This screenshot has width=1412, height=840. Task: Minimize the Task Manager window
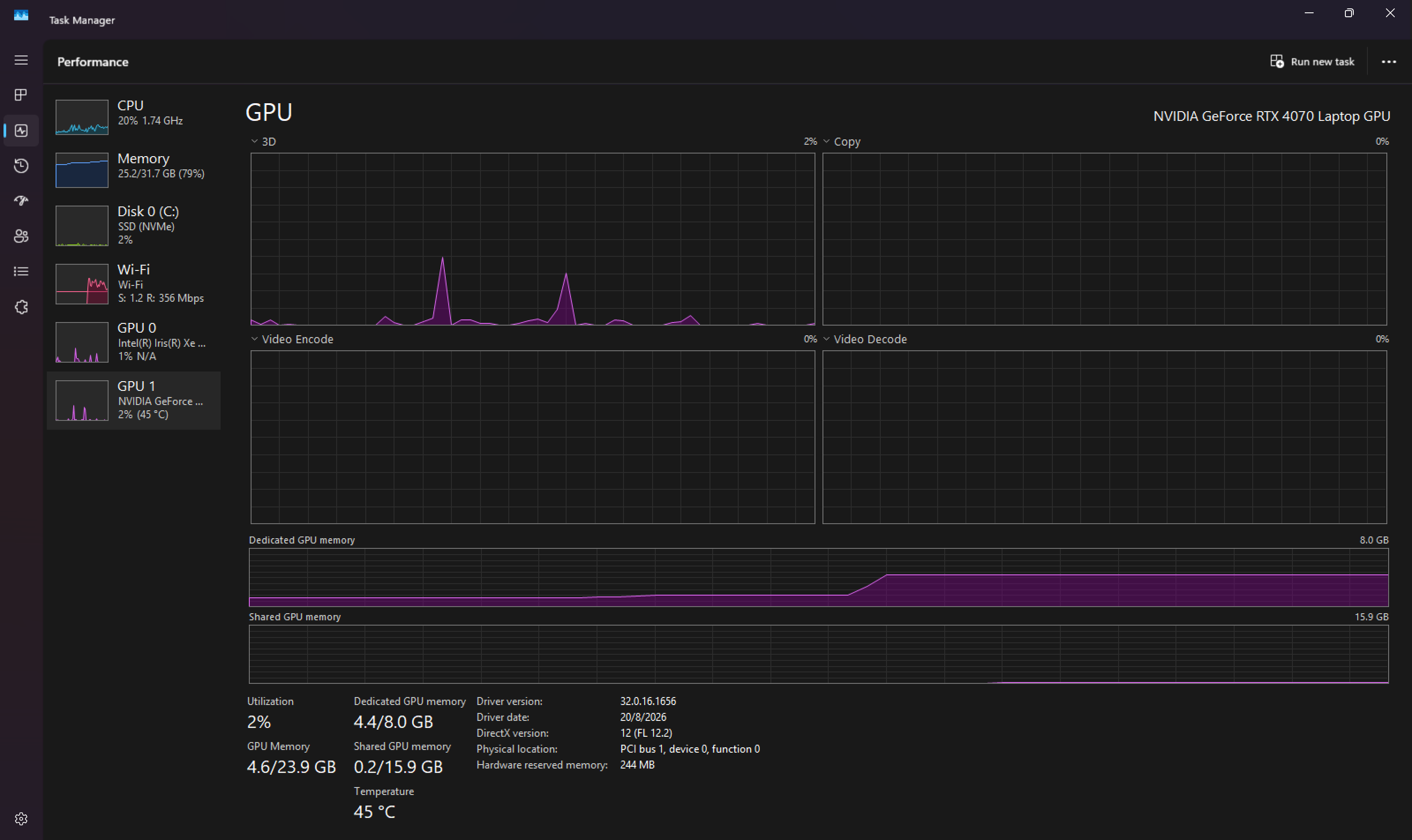coord(1309,13)
